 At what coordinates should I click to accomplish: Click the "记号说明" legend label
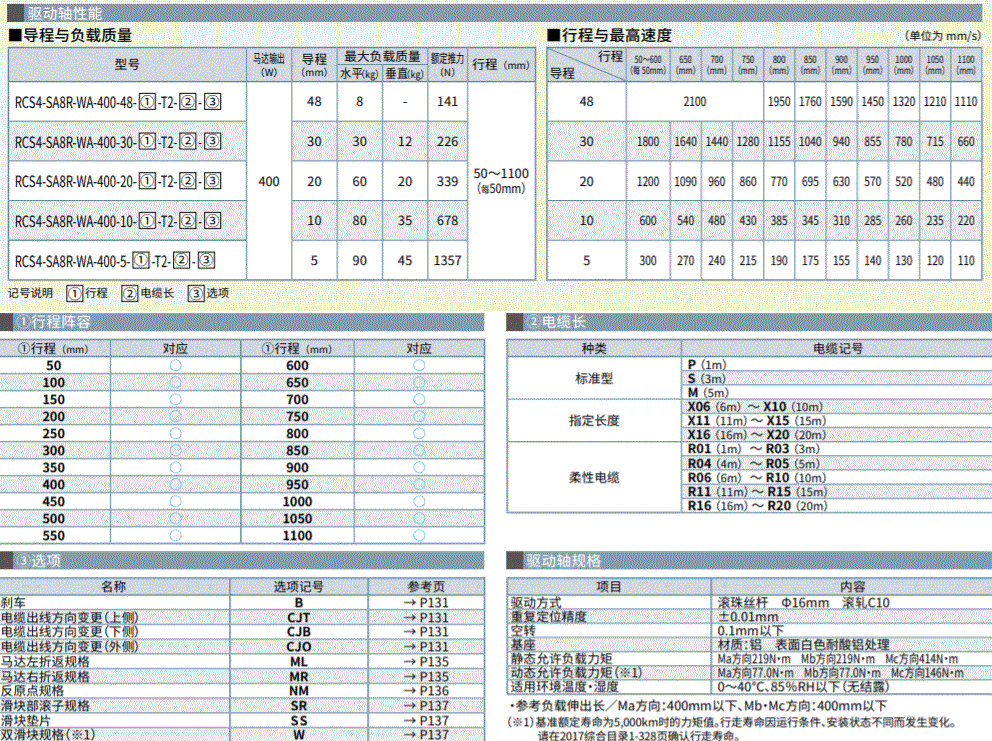pyautogui.click(x=30, y=293)
